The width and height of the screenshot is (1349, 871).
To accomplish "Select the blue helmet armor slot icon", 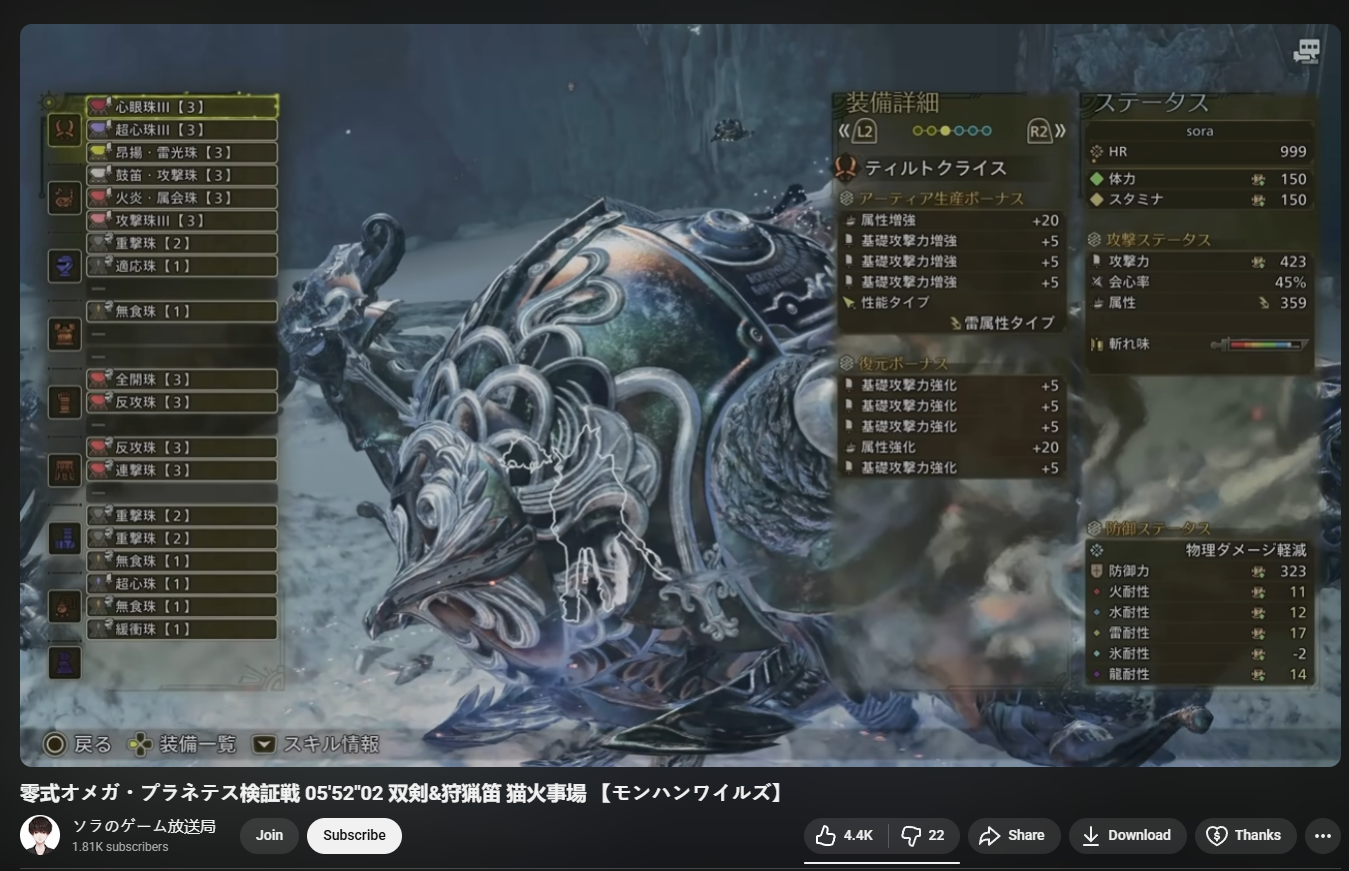I will click(64, 266).
